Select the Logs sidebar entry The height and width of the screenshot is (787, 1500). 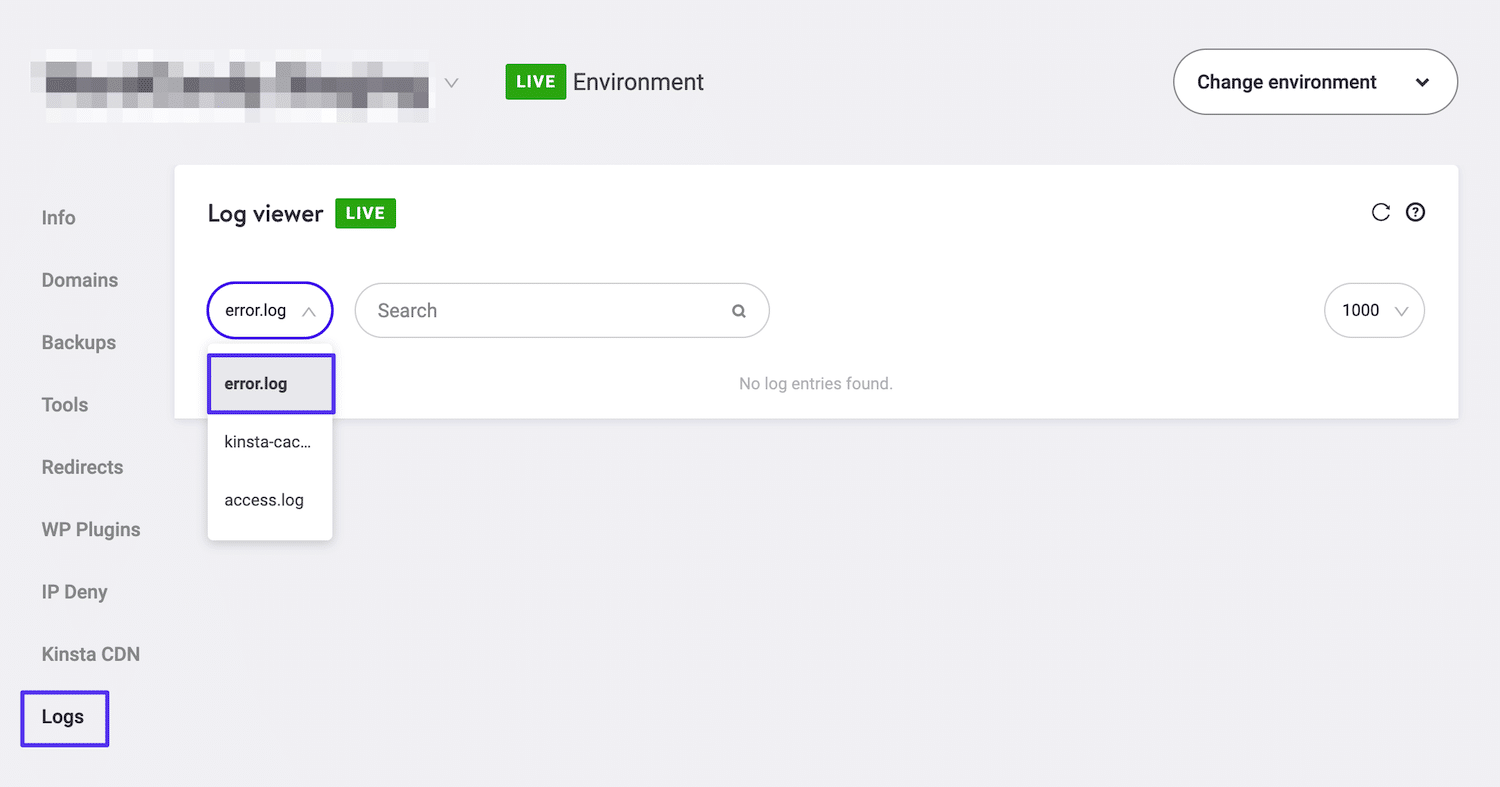click(x=63, y=717)
